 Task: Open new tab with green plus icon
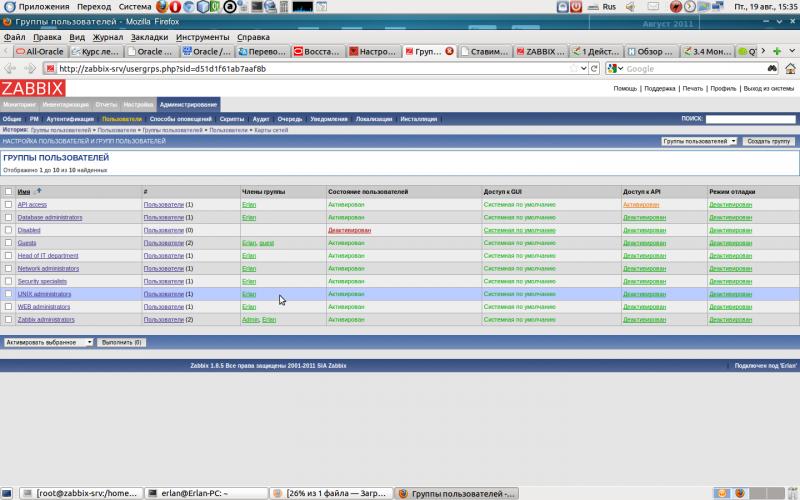point(777,52)
